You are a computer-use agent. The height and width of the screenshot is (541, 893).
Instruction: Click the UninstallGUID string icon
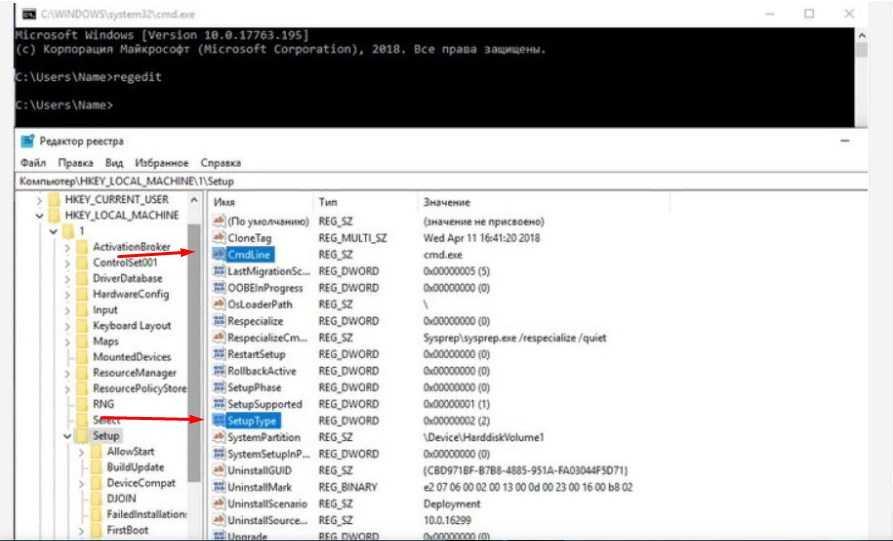coord(219,470)
